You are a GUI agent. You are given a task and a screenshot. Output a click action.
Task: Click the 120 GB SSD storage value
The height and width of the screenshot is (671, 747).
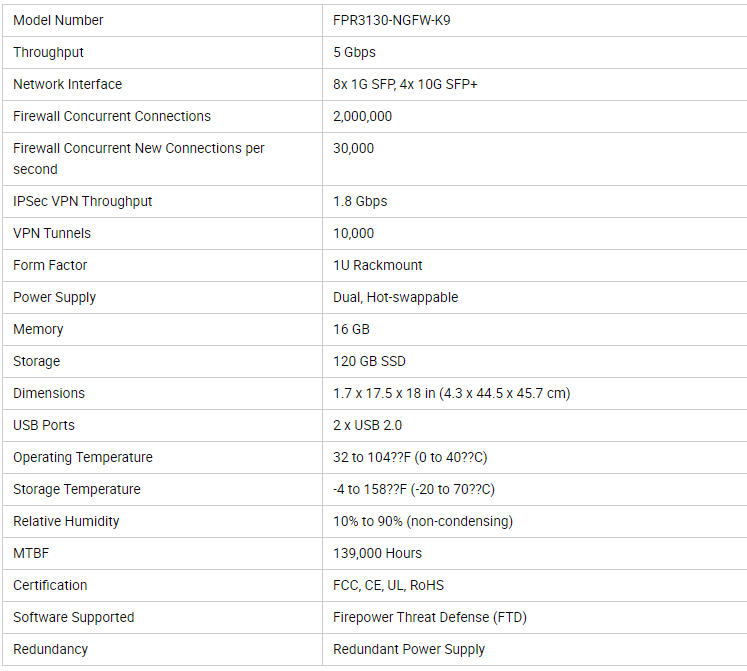(x=369, y=361)
